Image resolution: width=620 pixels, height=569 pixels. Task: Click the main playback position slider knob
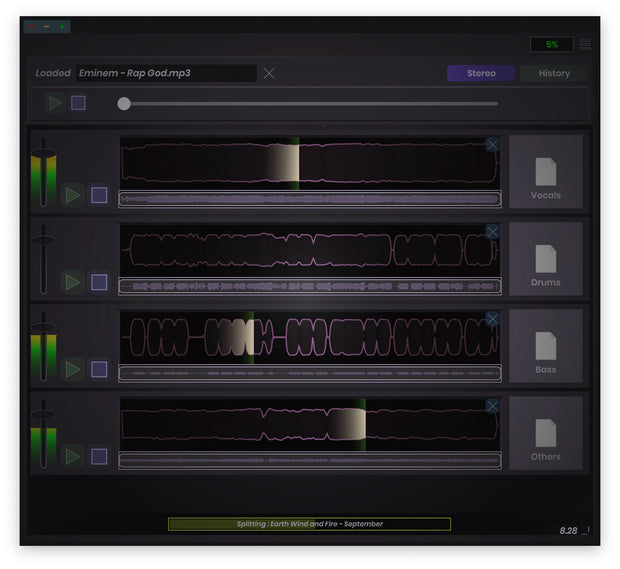point(124,104)
